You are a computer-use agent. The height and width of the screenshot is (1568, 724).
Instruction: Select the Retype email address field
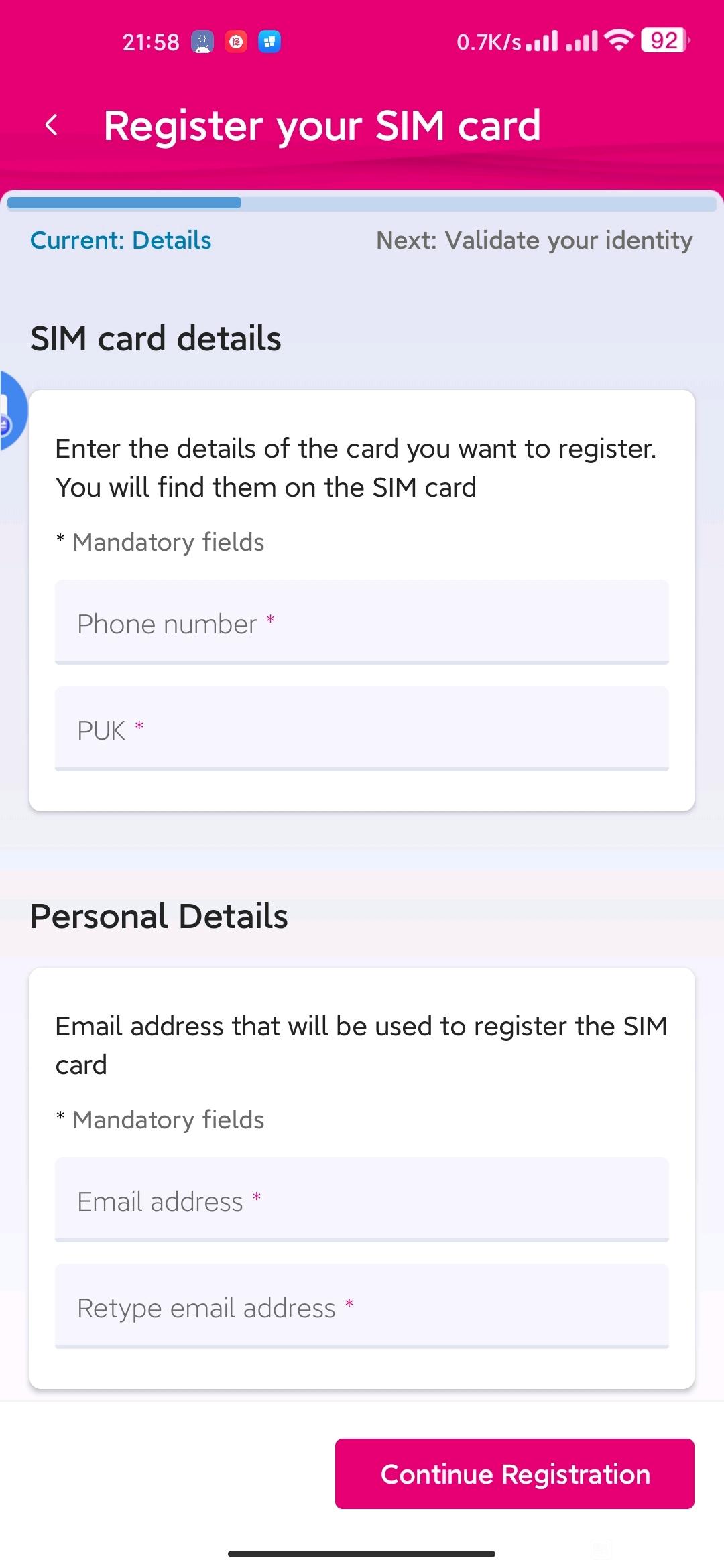pos(362,1306)
